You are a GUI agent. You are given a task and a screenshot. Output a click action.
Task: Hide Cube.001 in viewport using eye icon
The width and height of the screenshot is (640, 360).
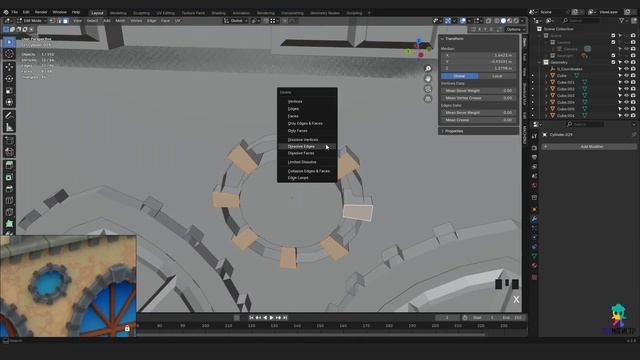627,82
